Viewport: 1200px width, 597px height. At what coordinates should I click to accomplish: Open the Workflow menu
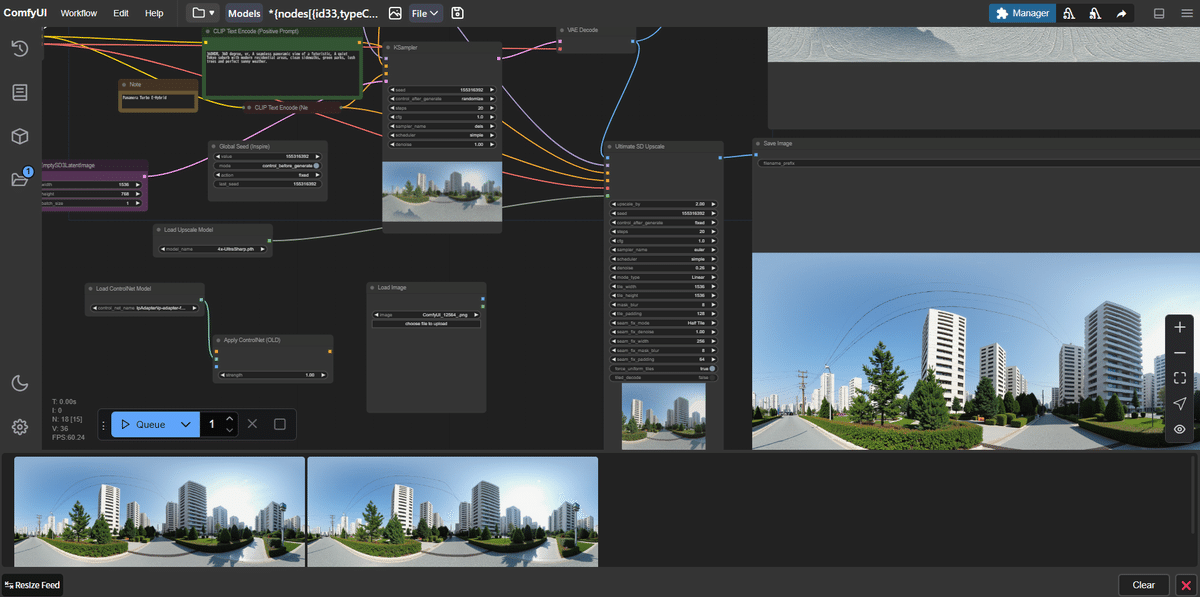(x=79, y=13)
